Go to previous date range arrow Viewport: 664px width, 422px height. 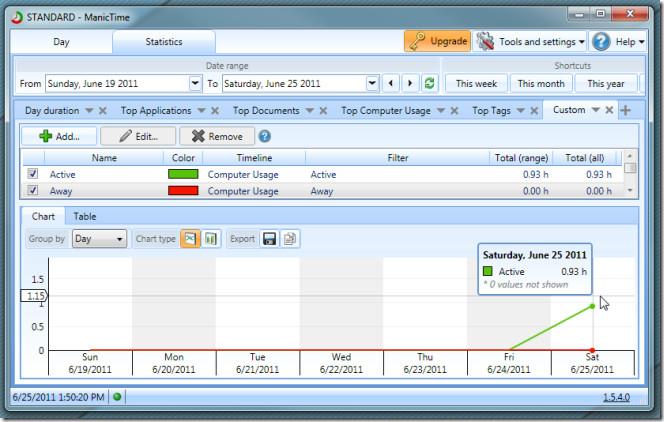(x=391, y=83)
